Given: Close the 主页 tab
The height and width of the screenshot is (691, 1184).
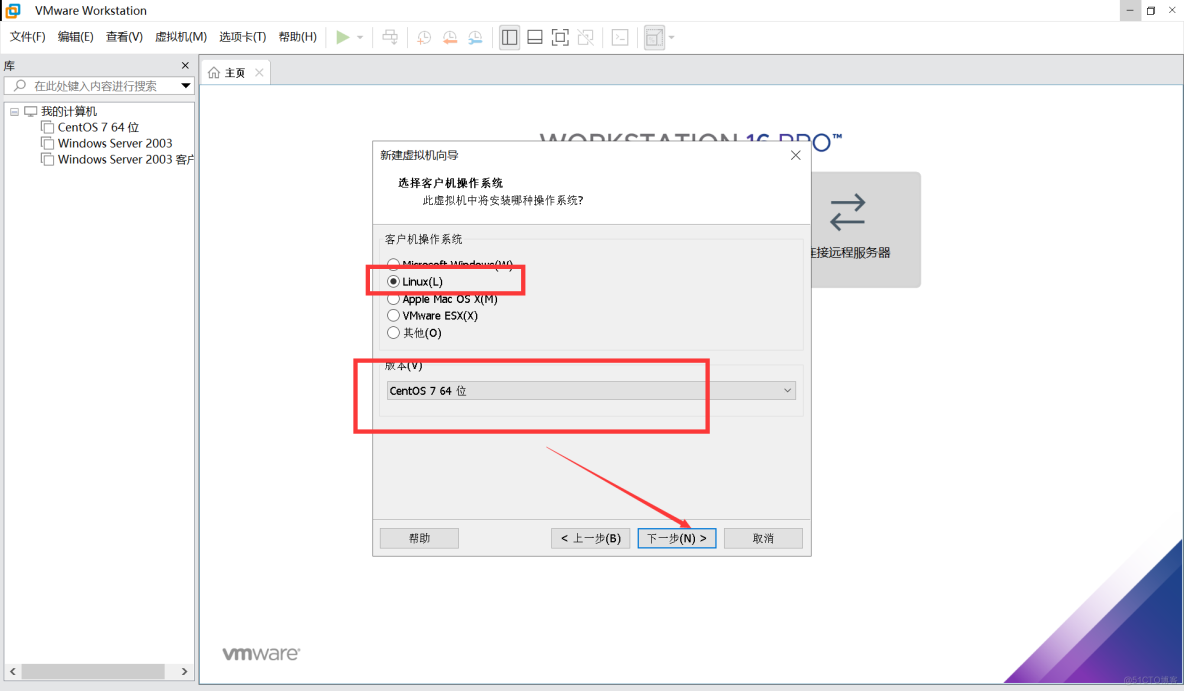Looking at the screenshot, I should [x=259, y=72].
